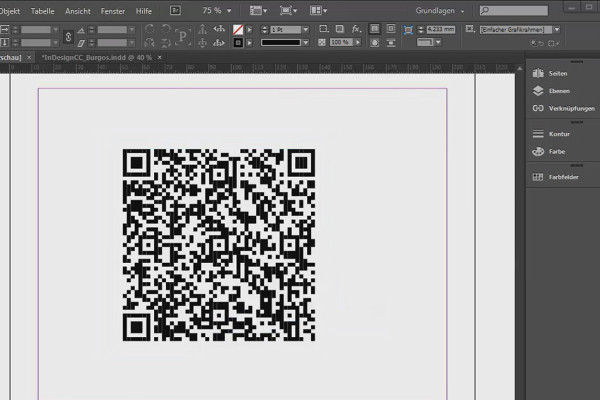The image size is (600, 400).
Task: Click the object style icon
Action: tap(470, 29)
